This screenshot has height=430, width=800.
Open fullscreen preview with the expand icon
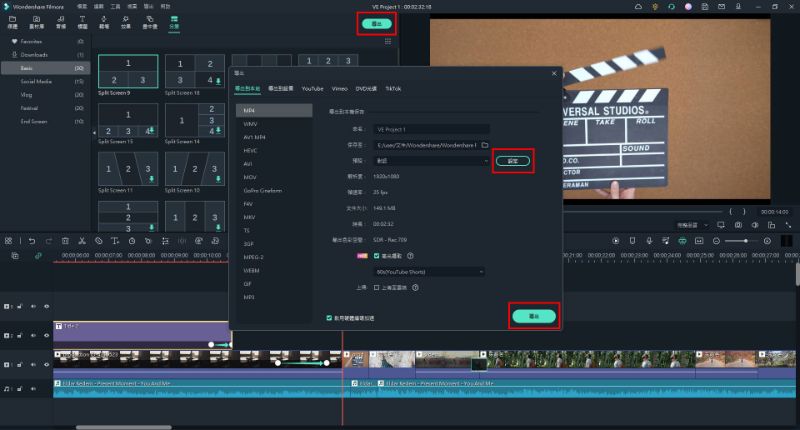[x=788, y=225]
